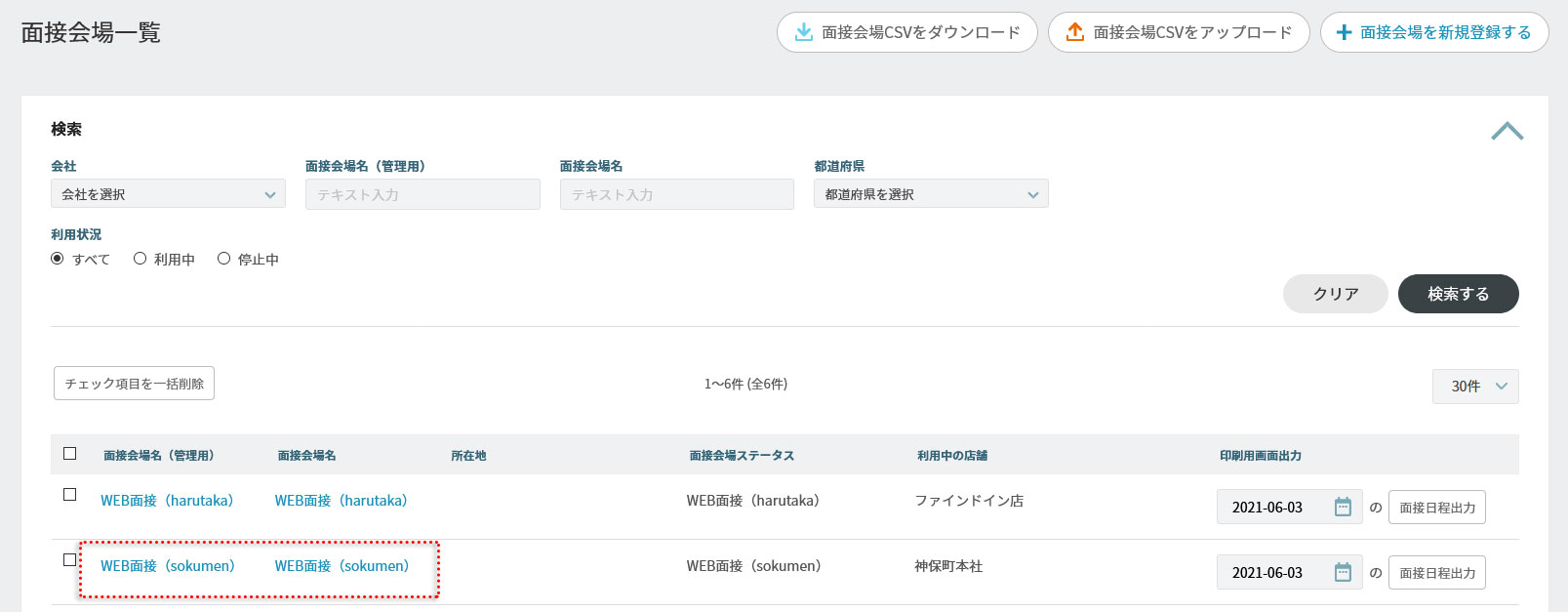Open WEB面接（sokumen）link in 面接会場名 column
1568x612 pixels.
pos(342,566)
